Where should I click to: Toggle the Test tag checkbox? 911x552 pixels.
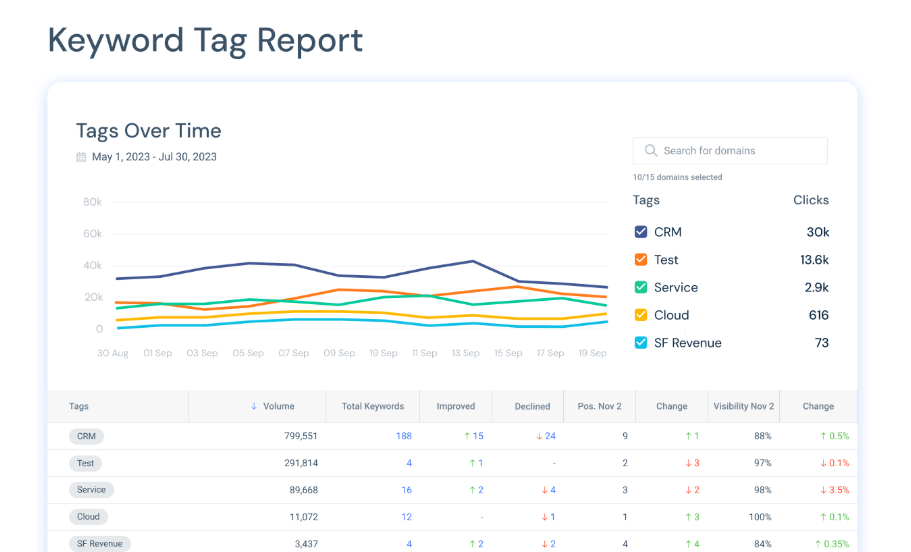point(641,260)
